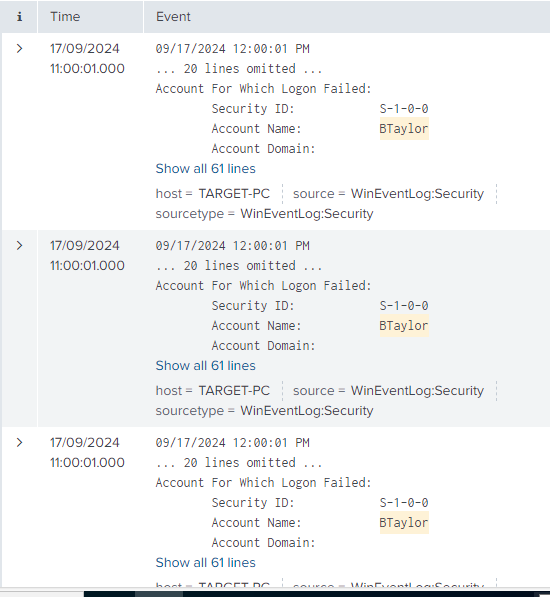Show all 61 lines in third event
The width and height of the screenshot is (550, 597).
[x=206, y=562]
